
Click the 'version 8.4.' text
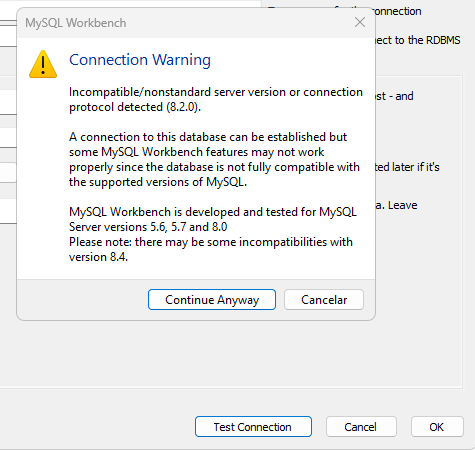[x=98, y=257]
